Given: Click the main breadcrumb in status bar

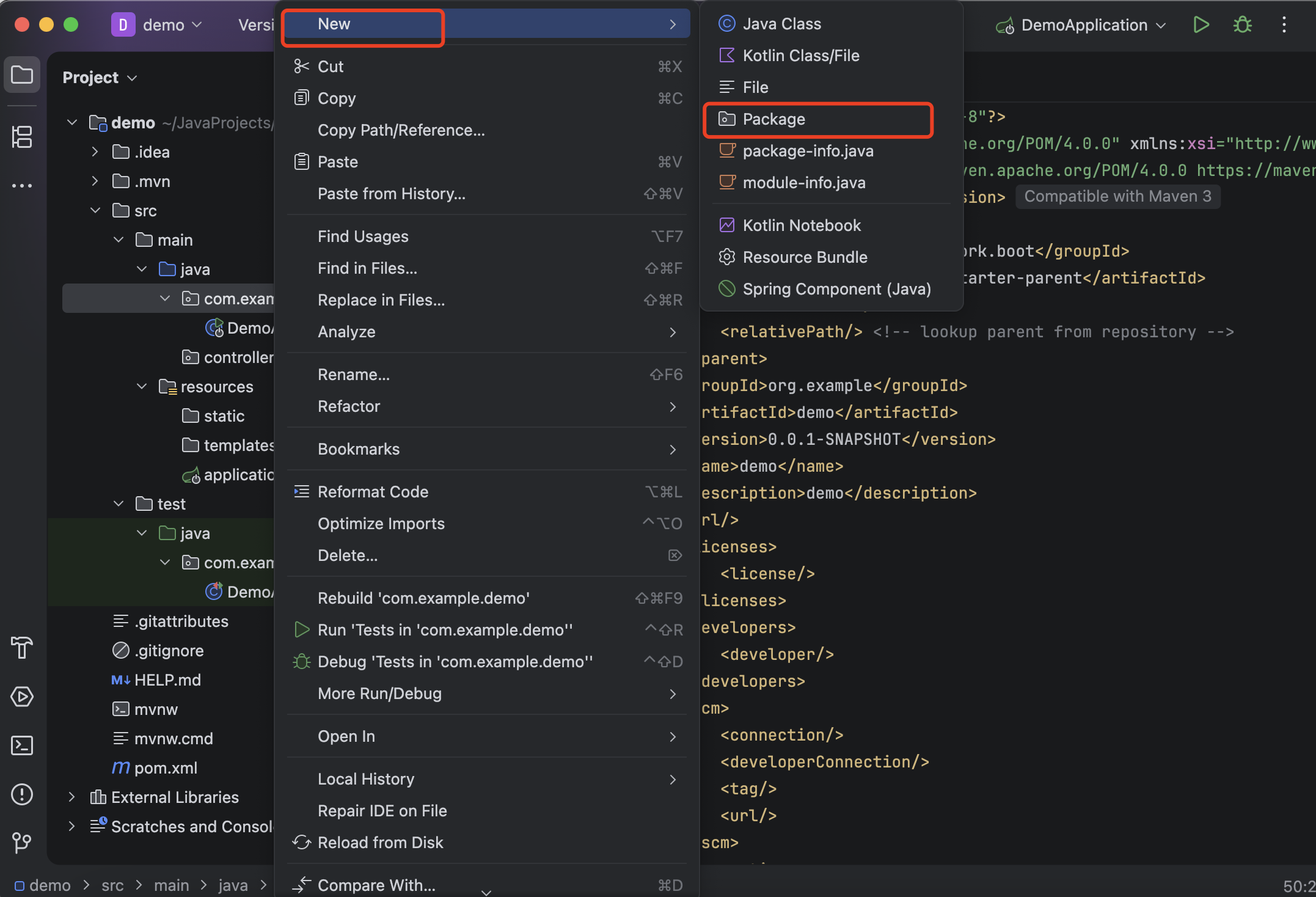Looking at the screenshot, I should [171, 885].
